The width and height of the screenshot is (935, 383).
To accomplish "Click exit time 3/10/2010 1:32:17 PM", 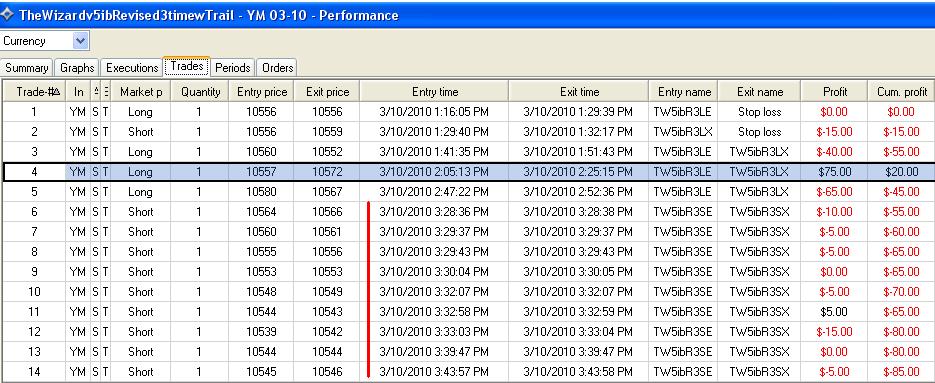I will 578,132.
